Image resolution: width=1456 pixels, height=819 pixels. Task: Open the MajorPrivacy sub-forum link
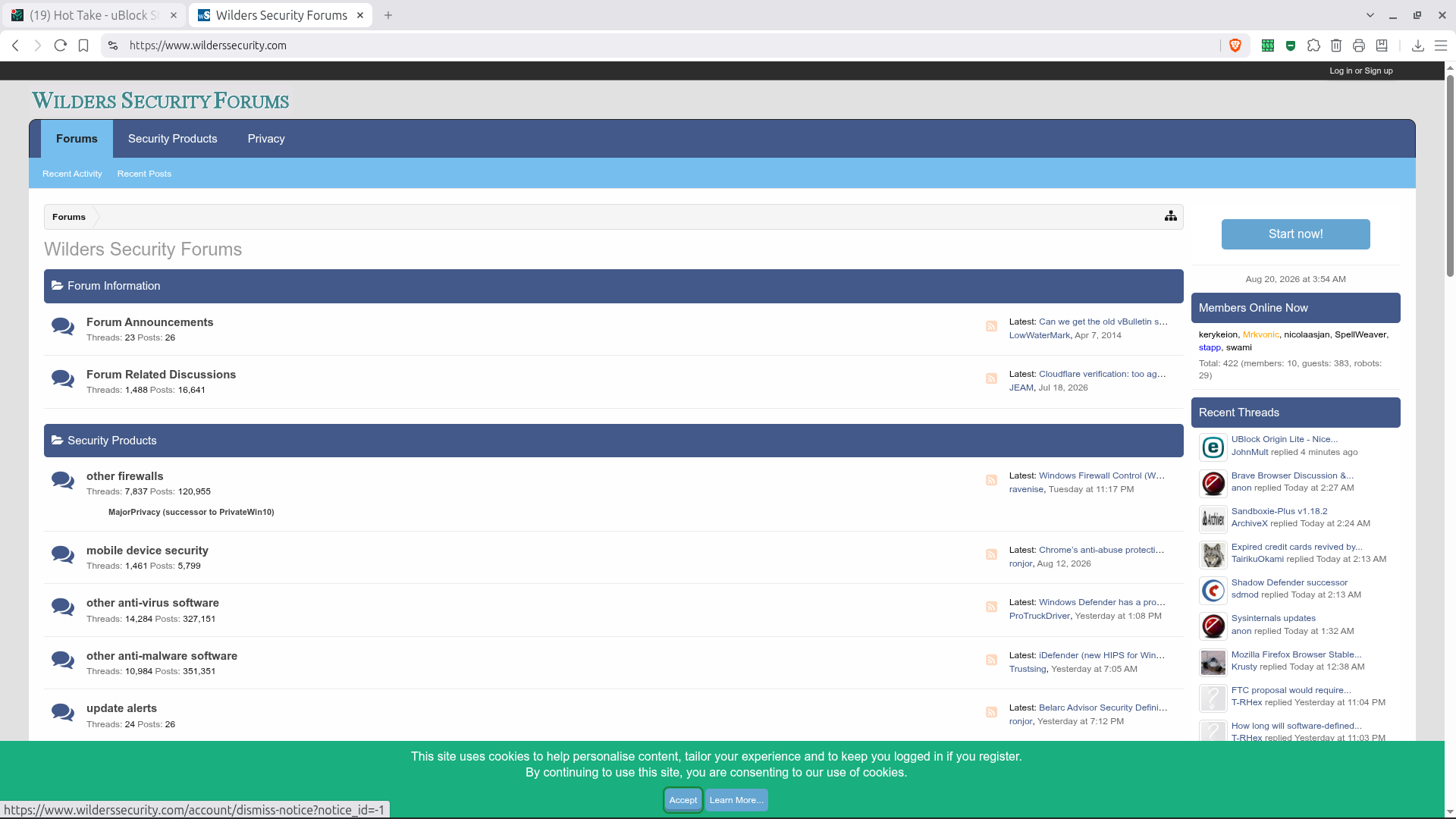pos(191,512)
